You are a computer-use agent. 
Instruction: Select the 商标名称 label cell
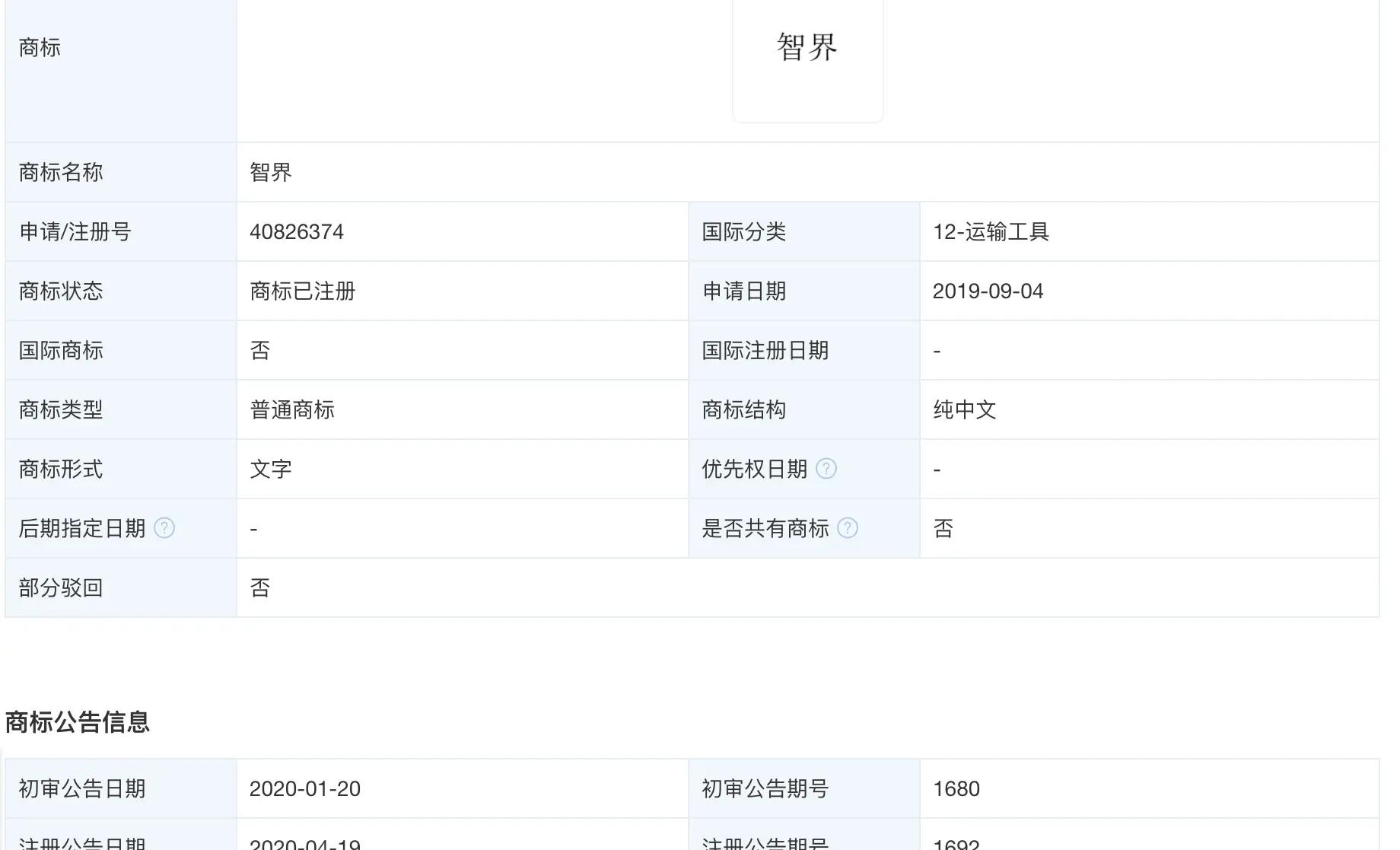[x=121, y=172]
